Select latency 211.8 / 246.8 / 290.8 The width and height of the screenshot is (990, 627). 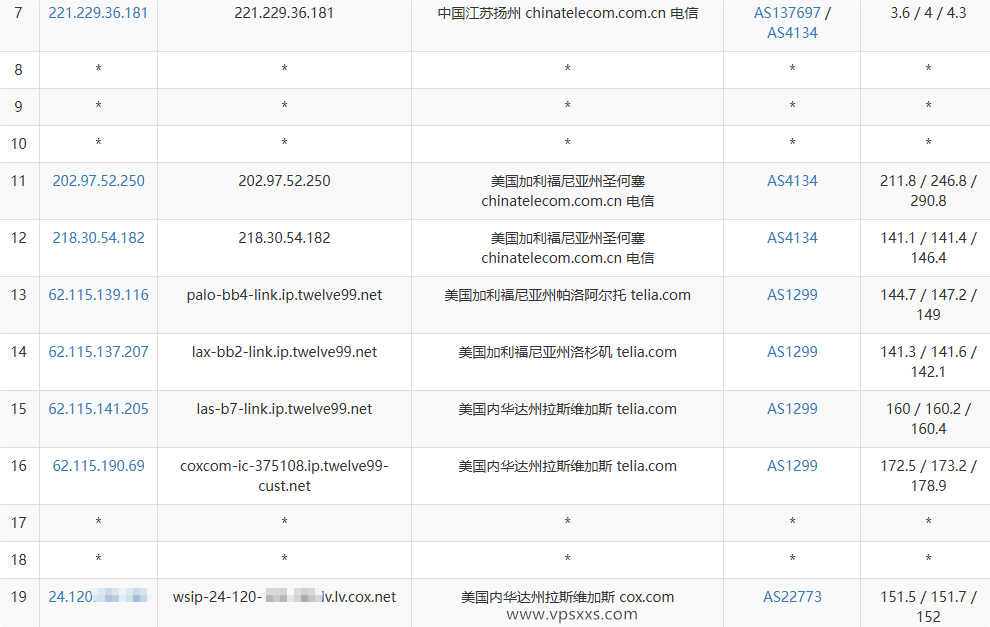coord(928,191)
